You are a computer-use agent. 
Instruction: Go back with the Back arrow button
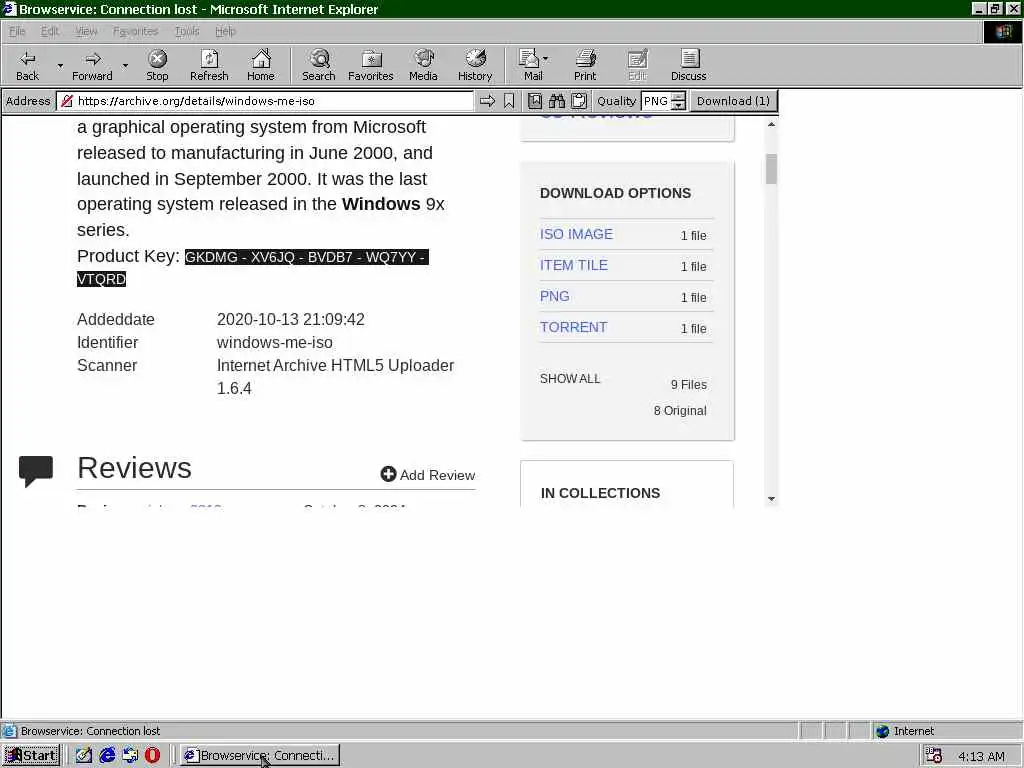tap(27, 65)
